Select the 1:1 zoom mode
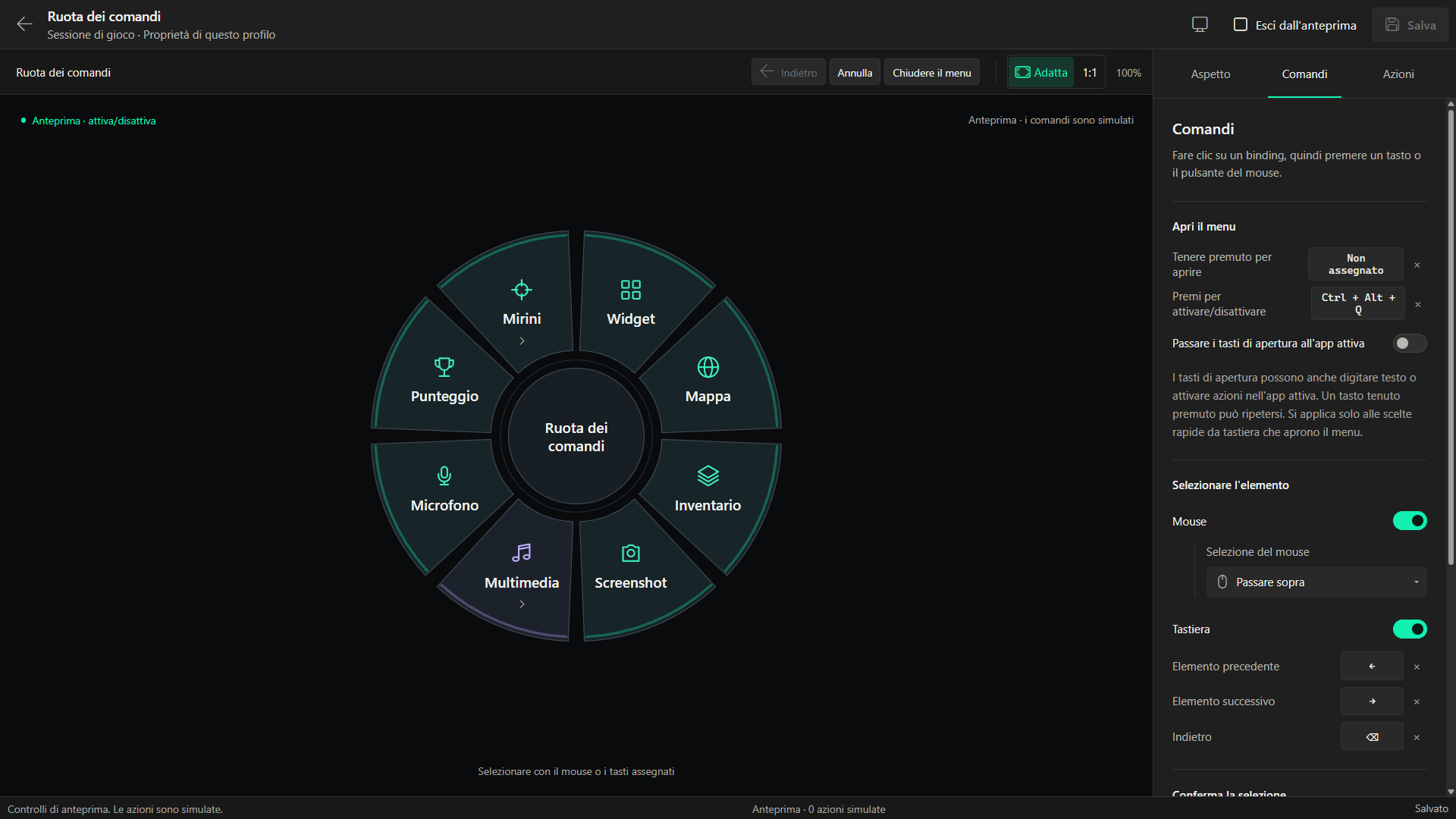This screenshot has width=1456, height=819. 1090,73
